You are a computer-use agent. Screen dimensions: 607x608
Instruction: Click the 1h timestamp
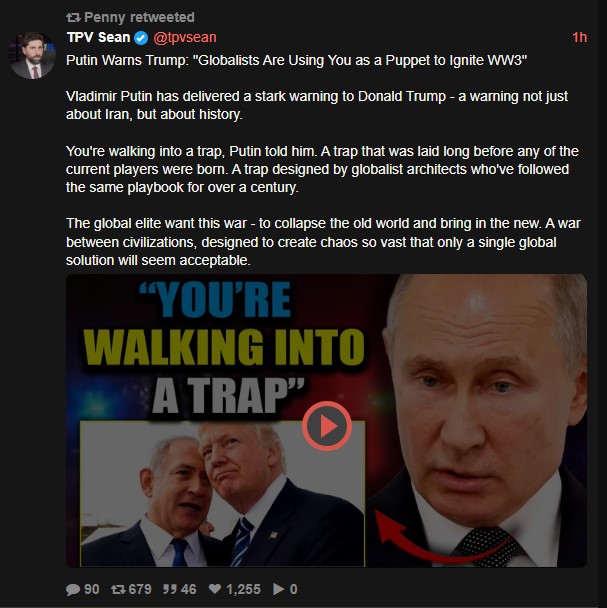point(579,37)
